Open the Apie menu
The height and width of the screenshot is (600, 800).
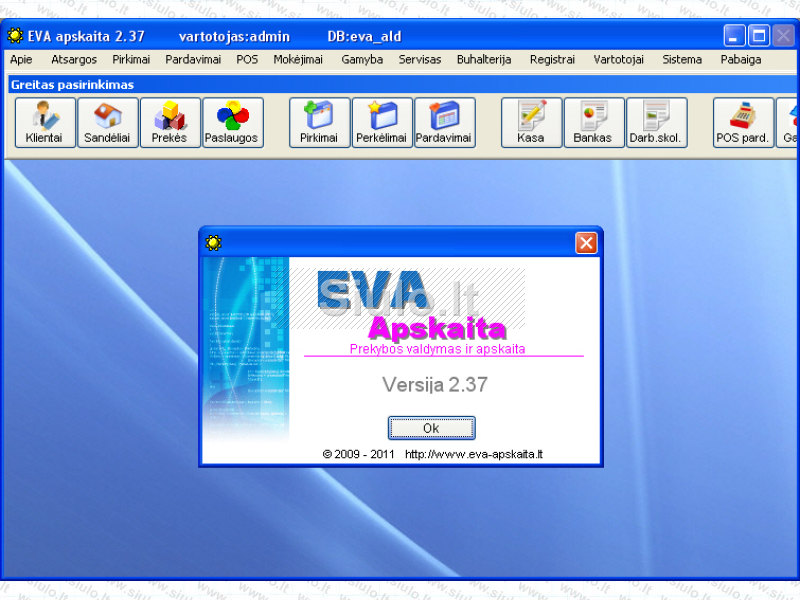pyautogui.click(x=21, y=60)
